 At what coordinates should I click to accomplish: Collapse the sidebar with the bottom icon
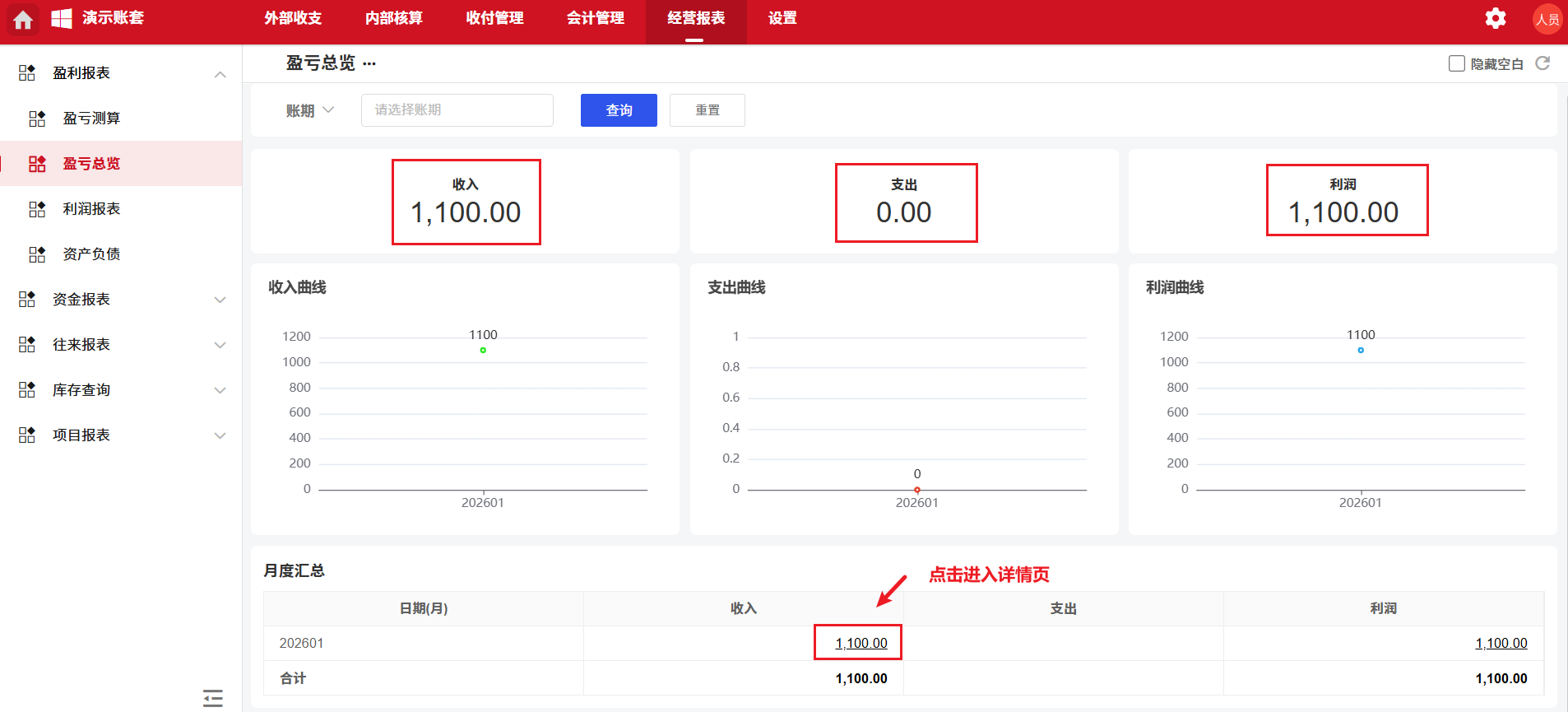click(213, 698)
